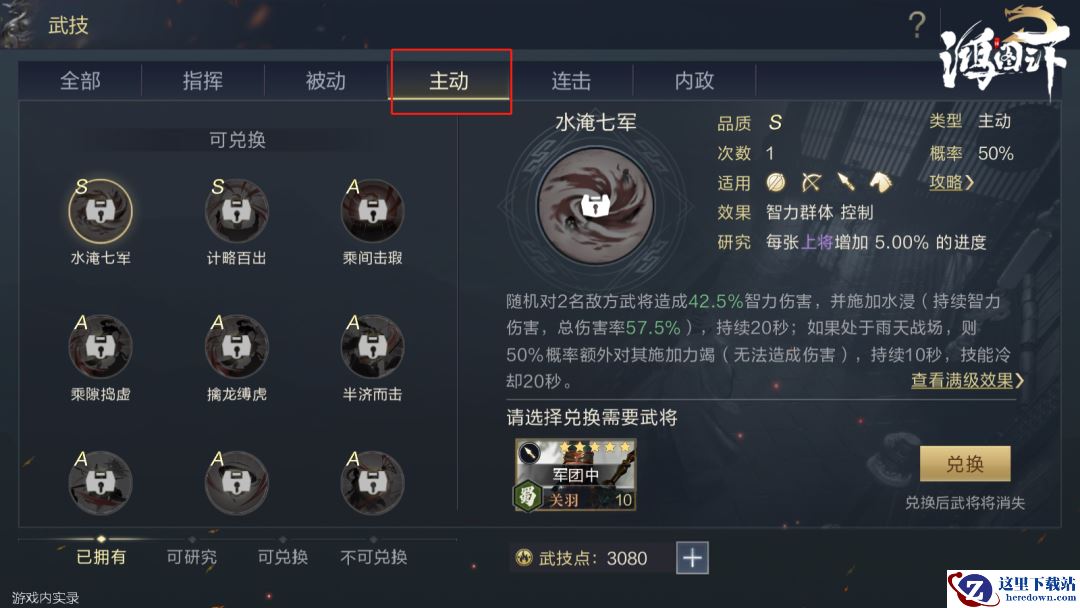The width and height of the screenshot is (1080, 608).
Task: Switch filter to 不可兑换
Action: point(373,557)
